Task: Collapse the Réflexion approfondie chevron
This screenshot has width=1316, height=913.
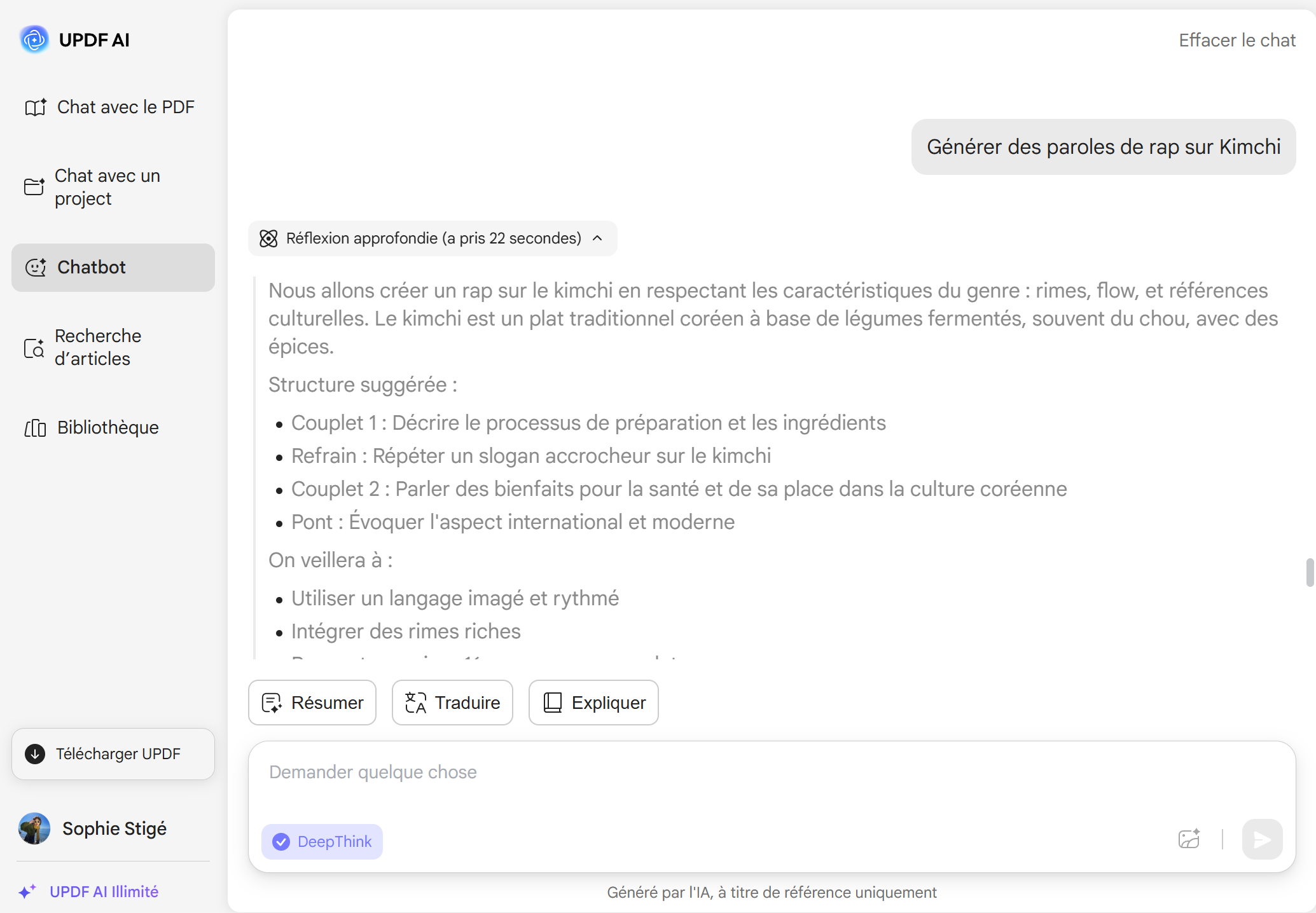Action: coord(597,238)
